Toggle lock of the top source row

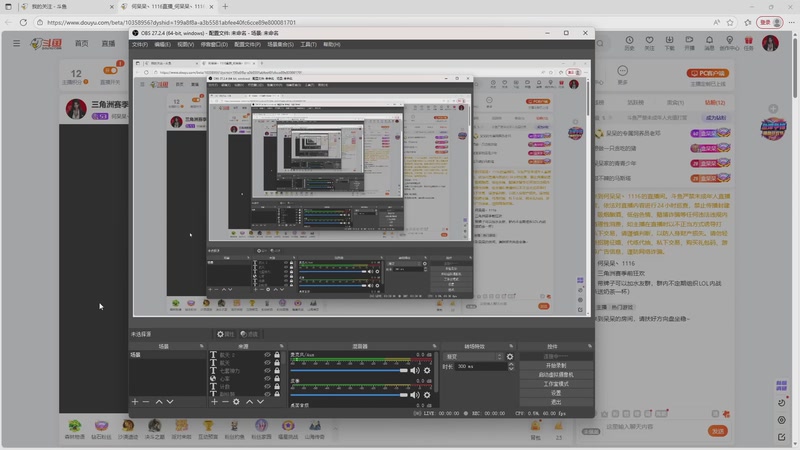click(277, 355)
